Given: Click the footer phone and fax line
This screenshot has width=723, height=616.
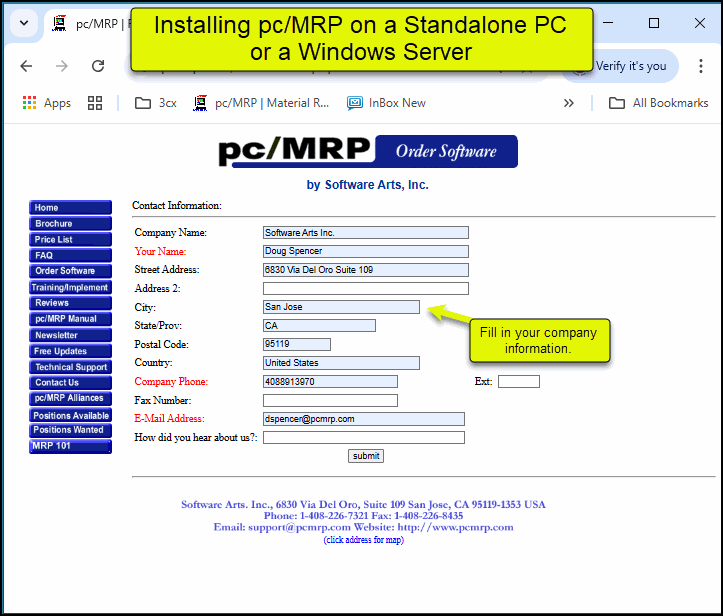Looking at the screenshot, I should click(x=363, y=516).
